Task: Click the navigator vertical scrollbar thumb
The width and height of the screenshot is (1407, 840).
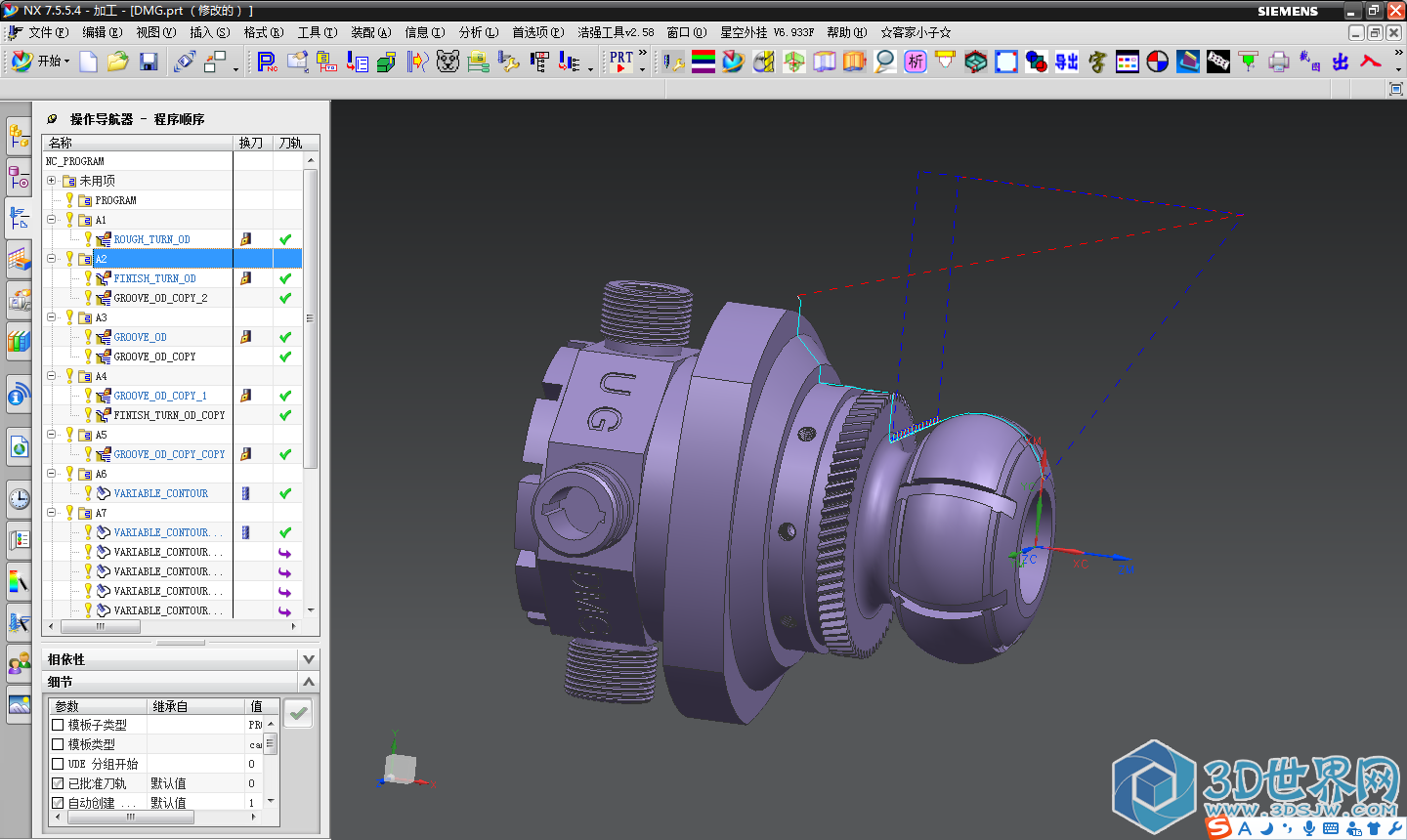Action: (x=311, y=318)
